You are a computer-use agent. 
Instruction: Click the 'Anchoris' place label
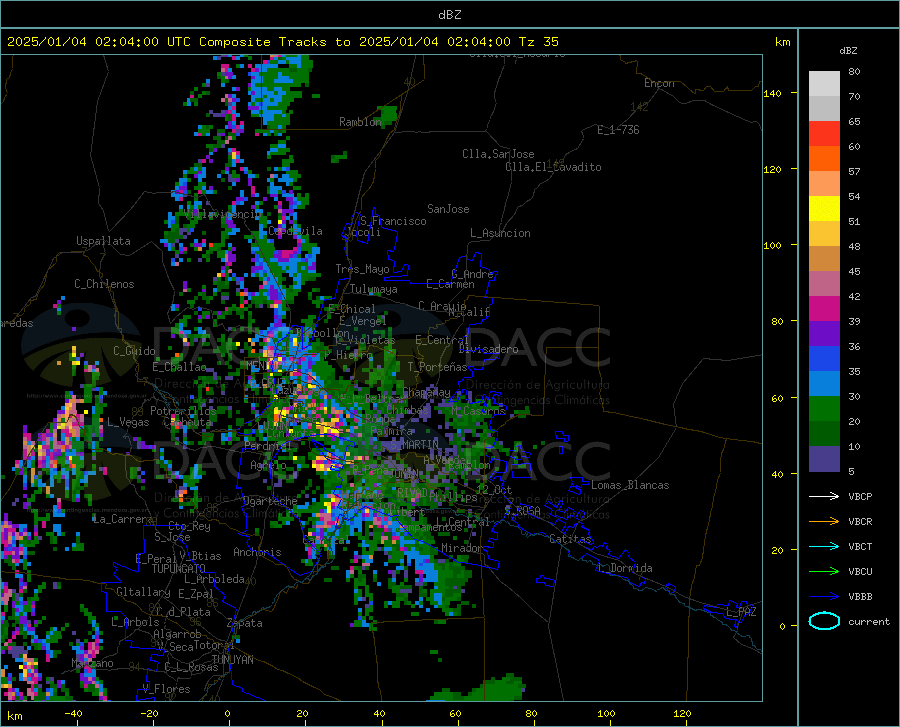pos(257,552)
